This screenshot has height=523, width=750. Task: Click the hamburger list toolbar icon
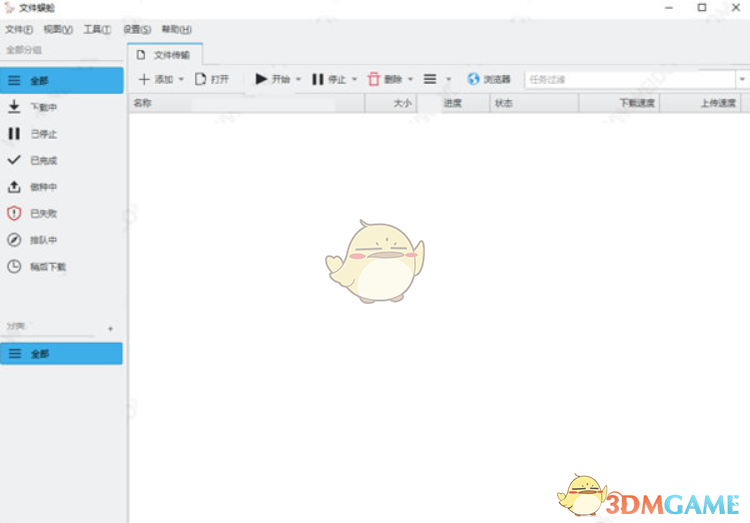430,79
